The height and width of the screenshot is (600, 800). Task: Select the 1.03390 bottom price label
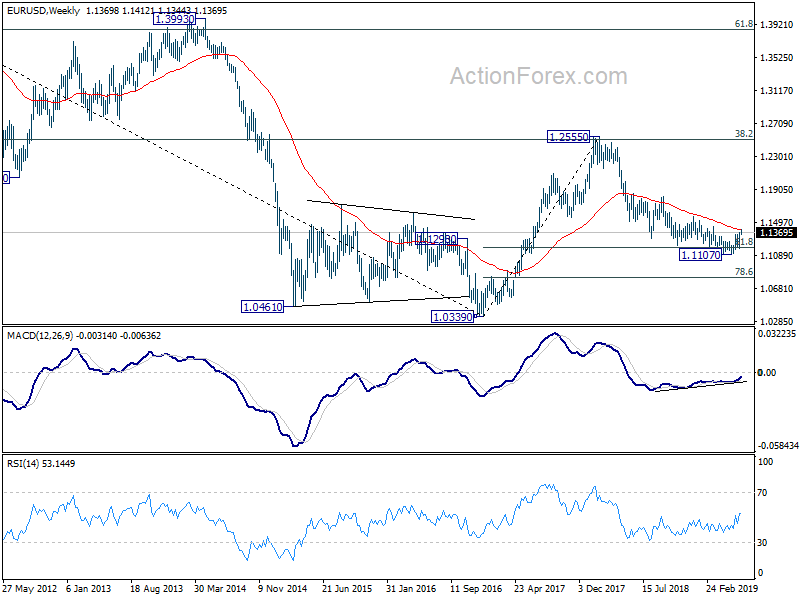pyautogui.click(x=453, y=317)
